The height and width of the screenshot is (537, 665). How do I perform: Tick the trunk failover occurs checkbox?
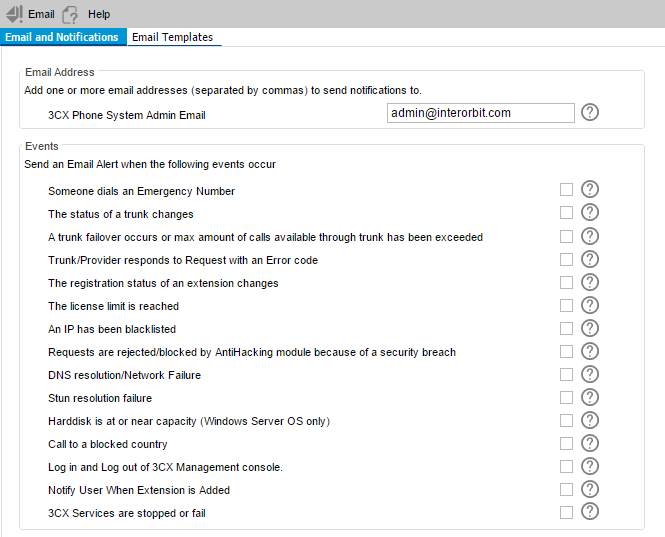click(566, 236)
